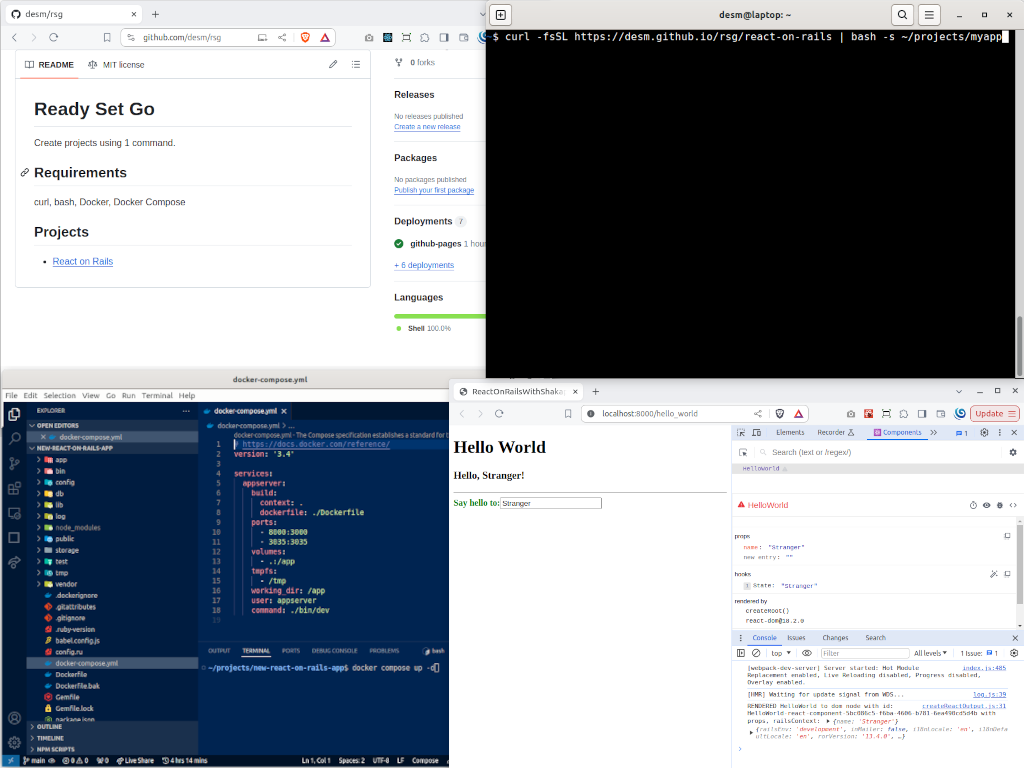Viewport: 1024px width, 768px height.
Task: Open the README outline list icon
Action: click(356, 64)
